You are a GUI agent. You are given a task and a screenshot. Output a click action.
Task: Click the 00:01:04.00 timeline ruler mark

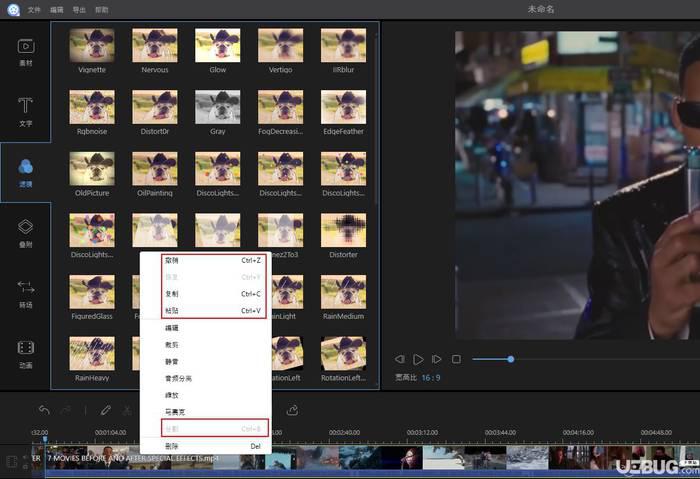[110, 432]
